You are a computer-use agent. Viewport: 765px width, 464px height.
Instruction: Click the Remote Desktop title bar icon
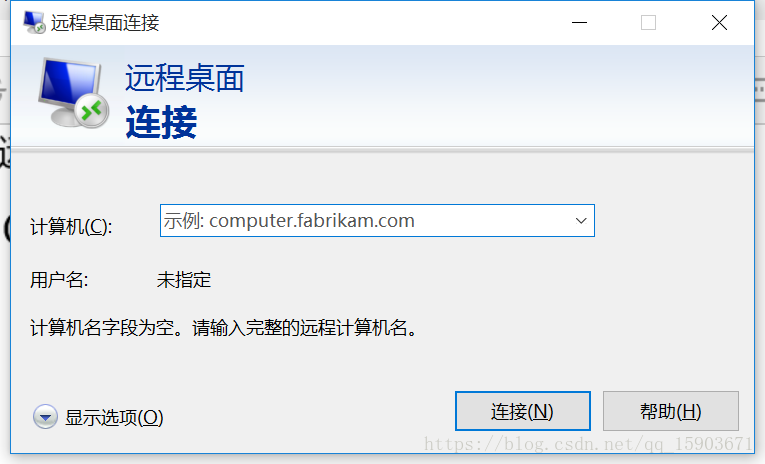click(34, 22)
